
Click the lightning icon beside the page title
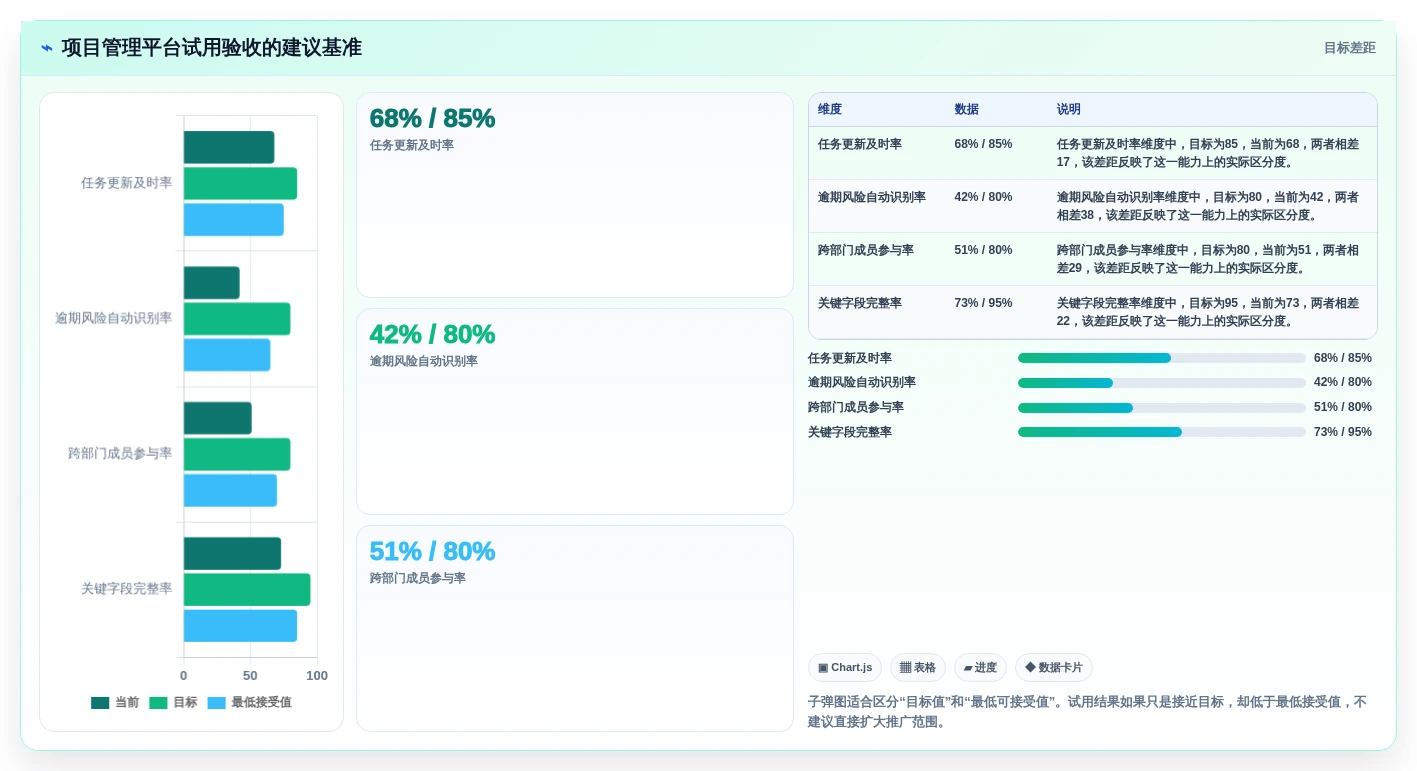tap(47, 48)
